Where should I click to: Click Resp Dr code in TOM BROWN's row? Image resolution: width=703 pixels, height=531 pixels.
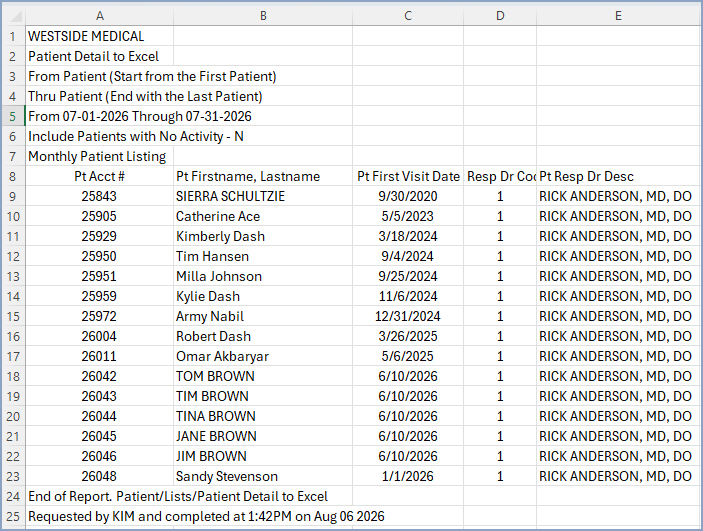(x=500, y=376)
